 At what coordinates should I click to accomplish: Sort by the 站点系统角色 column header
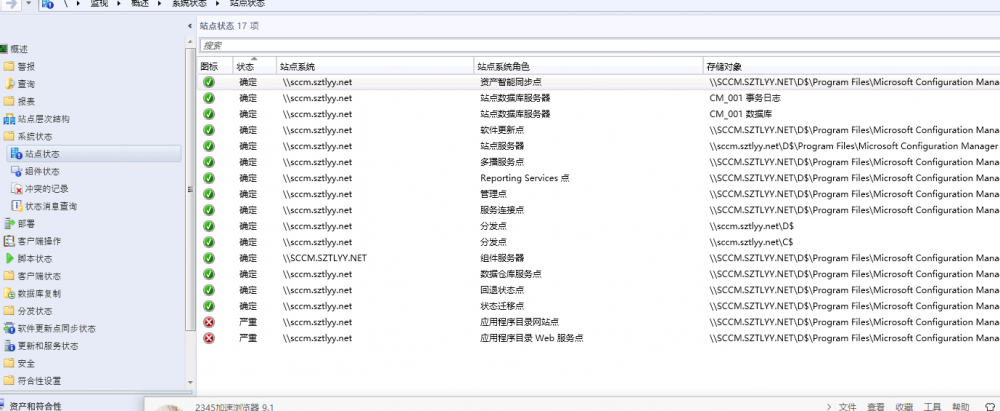click(x=589, y=66)
